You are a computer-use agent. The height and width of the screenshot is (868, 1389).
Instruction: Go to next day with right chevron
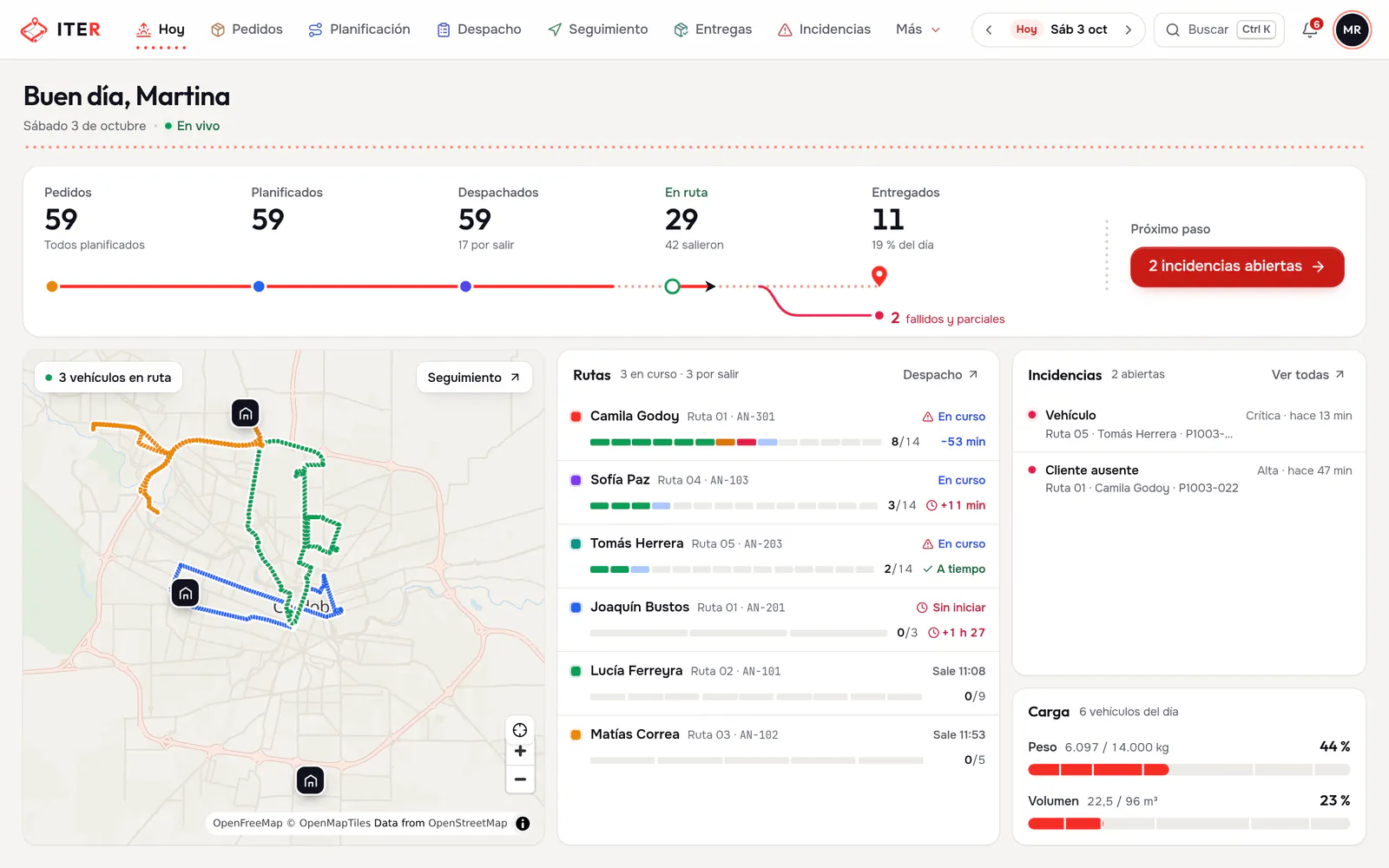point(1128,30)
